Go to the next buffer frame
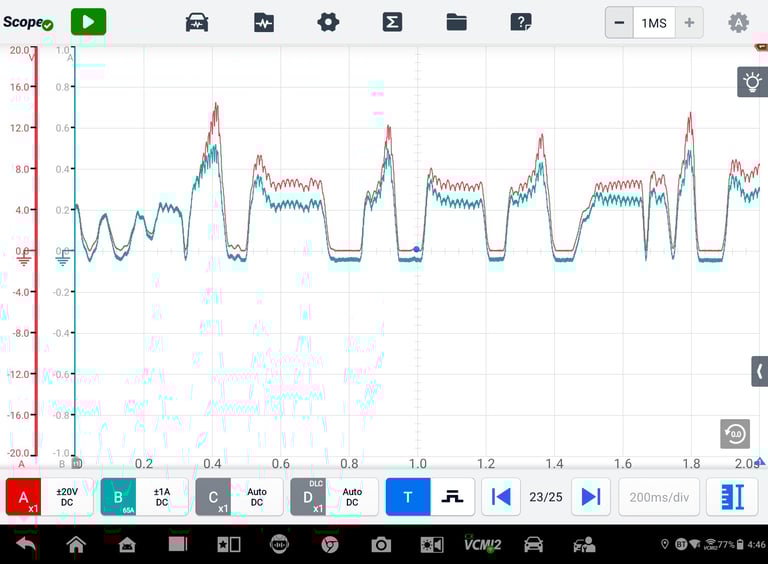The image size is (768, 564). point(591,497)
